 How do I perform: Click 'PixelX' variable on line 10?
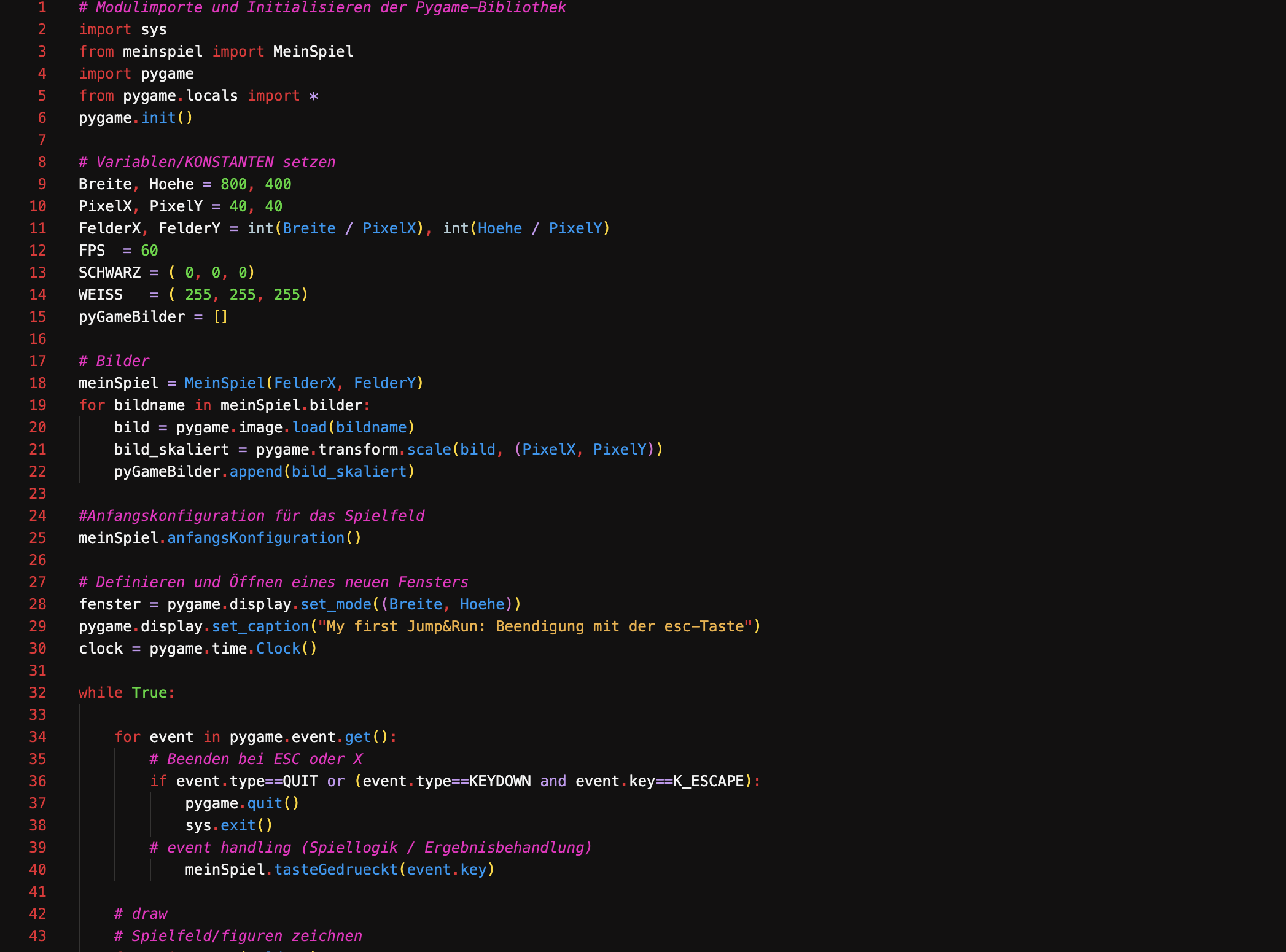coord(105,206)
